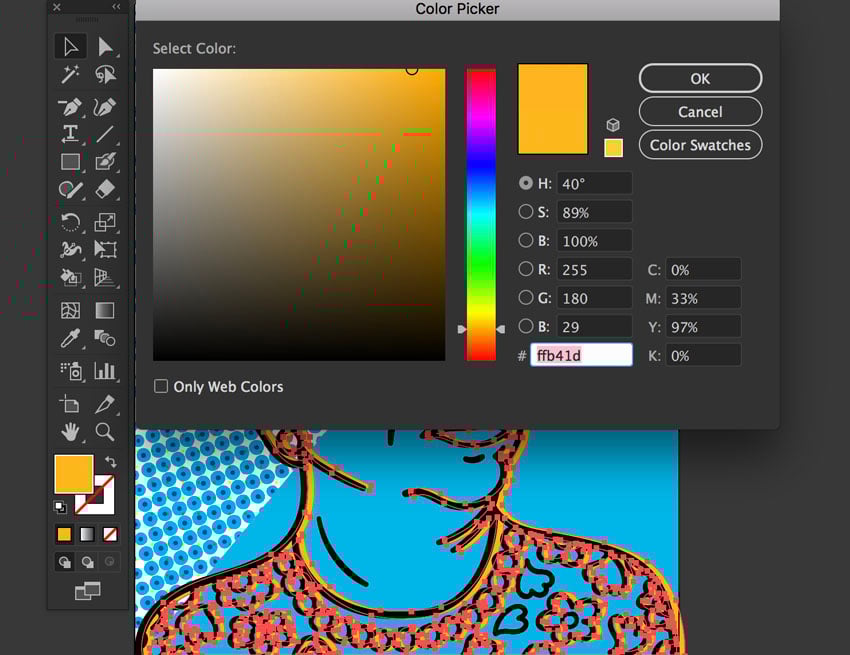Select the S saturation radio button

point(525,211)
